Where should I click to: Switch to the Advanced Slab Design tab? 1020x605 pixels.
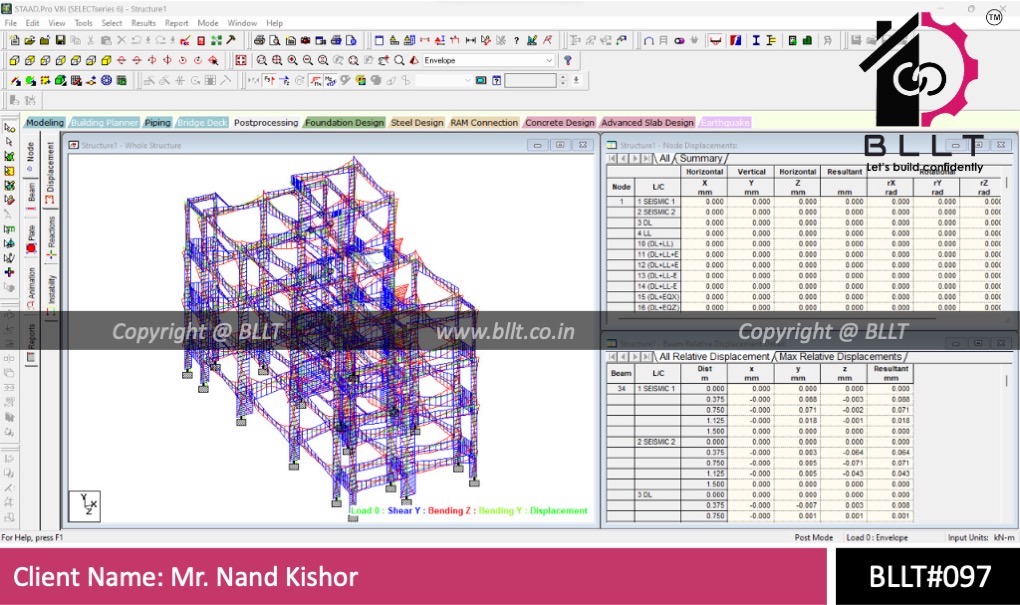(647, 122)
